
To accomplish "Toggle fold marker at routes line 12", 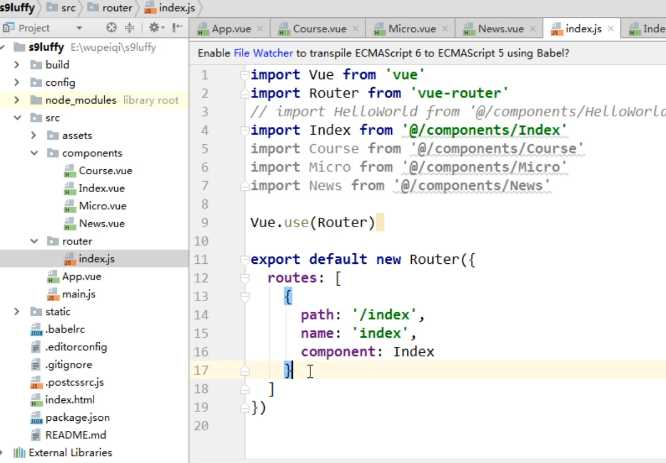I will pos(244,278).
